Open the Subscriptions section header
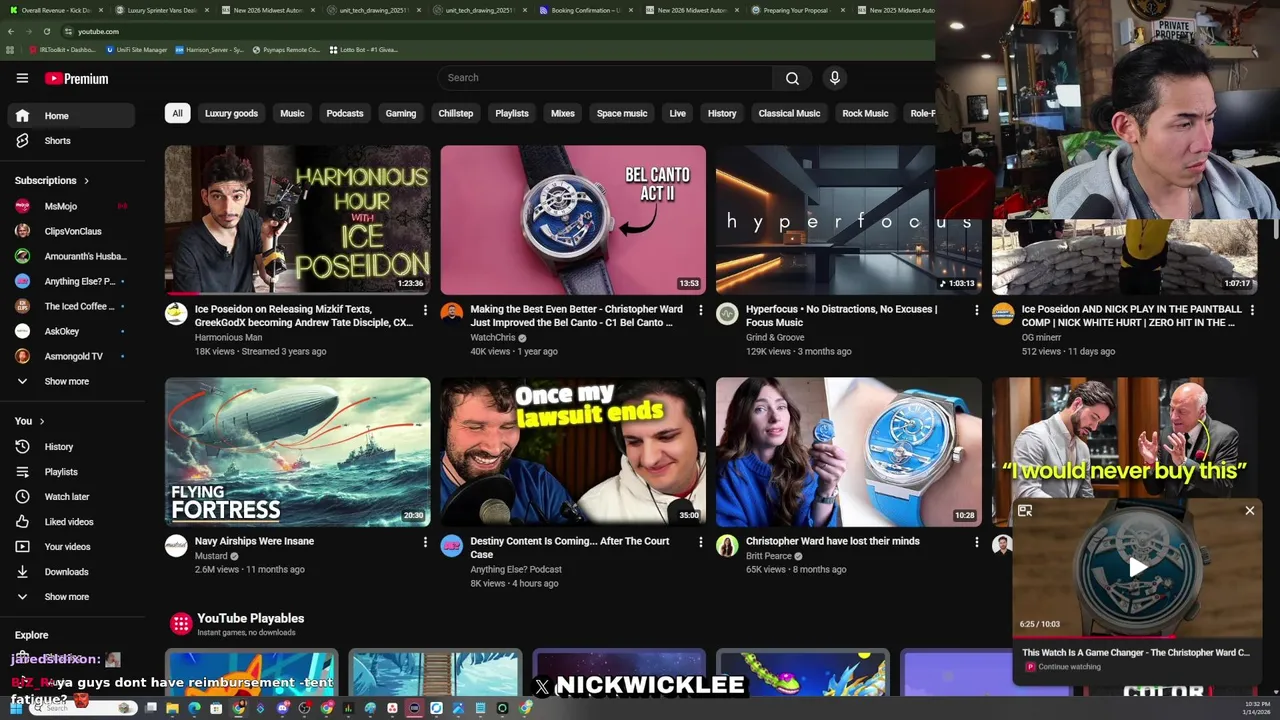 52,181
